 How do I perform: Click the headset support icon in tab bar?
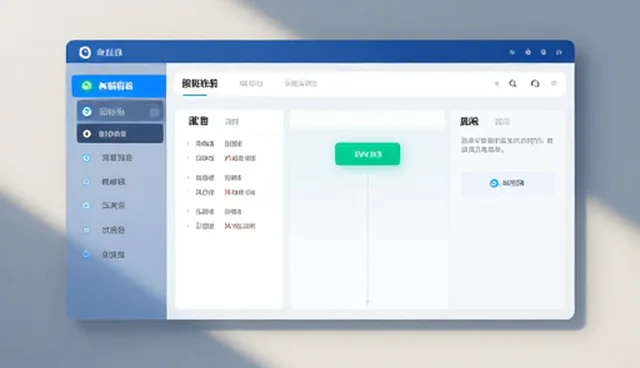tap(535, 84)
